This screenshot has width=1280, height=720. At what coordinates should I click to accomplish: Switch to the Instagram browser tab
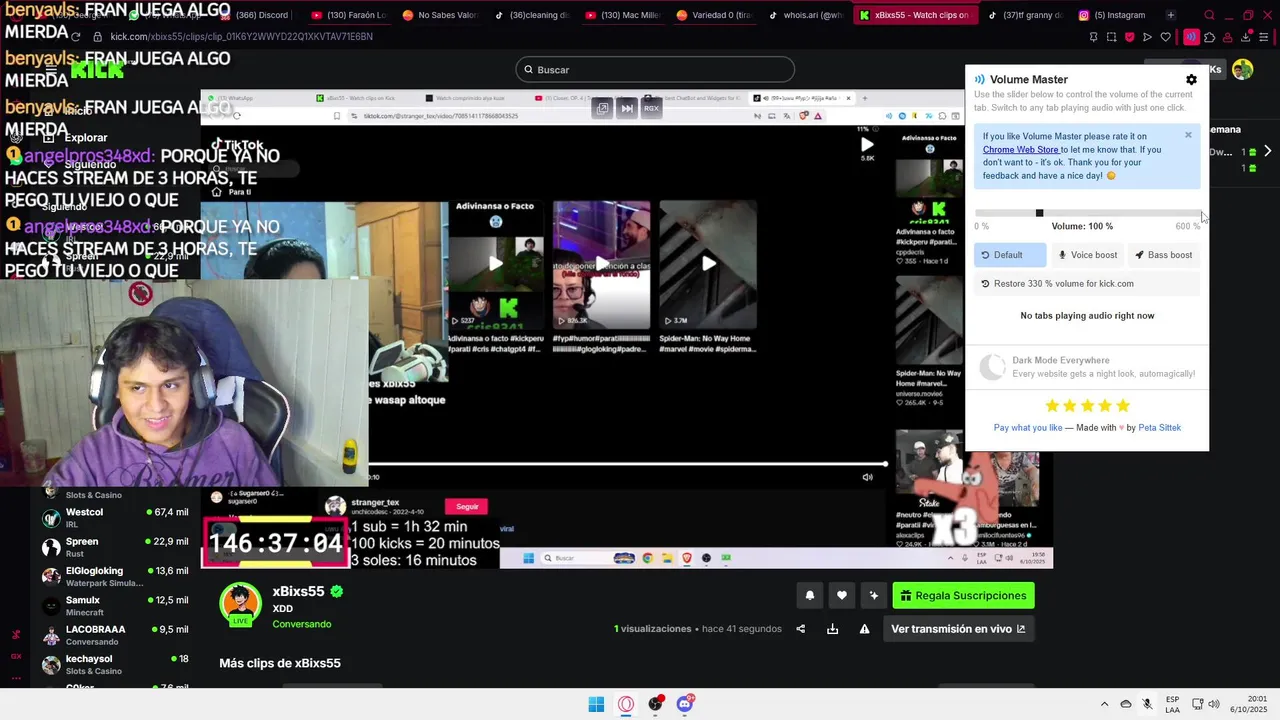(x=1111, y=15)
